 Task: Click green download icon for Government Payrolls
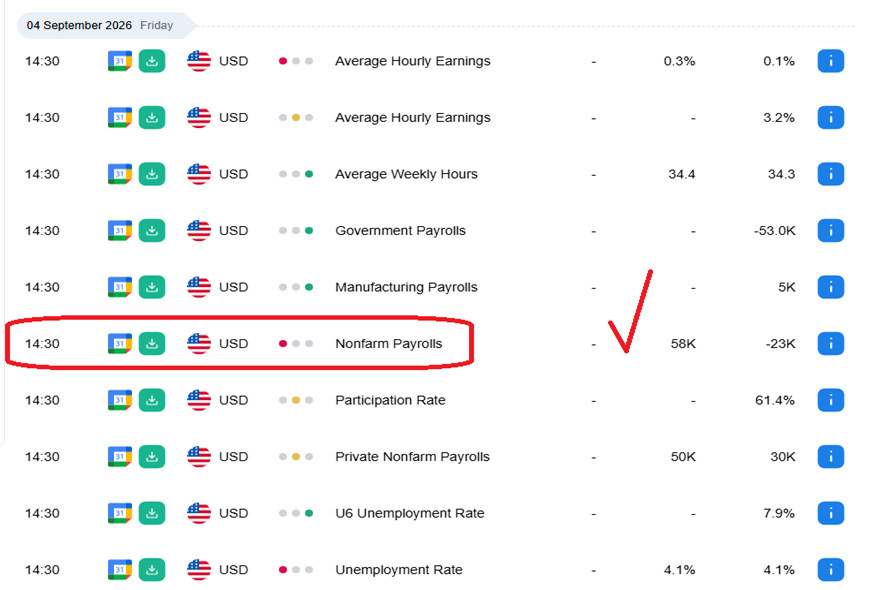(x=152, y=231)
